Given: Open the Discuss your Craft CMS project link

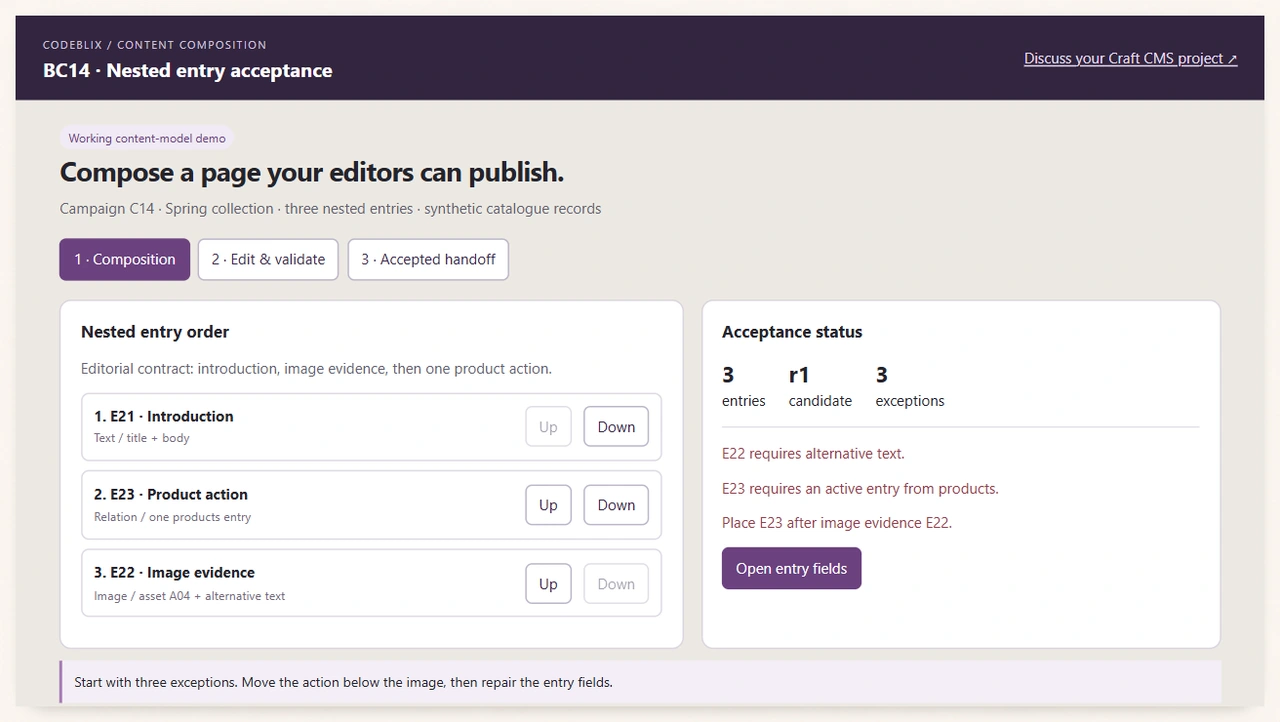Looking at the screenshot, I should 1130,58.
